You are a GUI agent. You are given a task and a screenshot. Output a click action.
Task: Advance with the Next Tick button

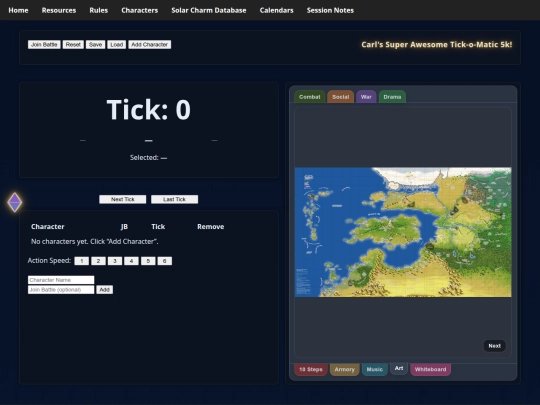pyautogui.click(x=123, y=199)
